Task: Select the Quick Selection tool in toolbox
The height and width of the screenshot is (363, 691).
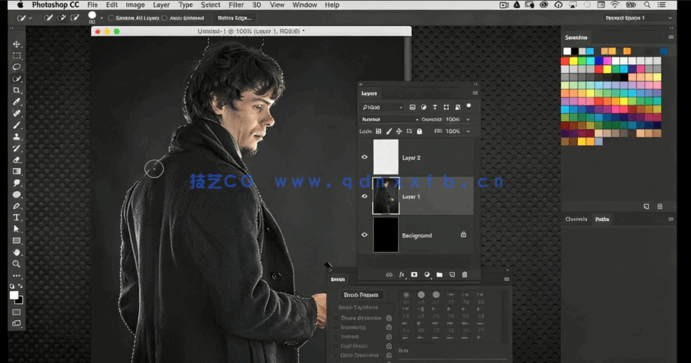Action: pos(16,78)
